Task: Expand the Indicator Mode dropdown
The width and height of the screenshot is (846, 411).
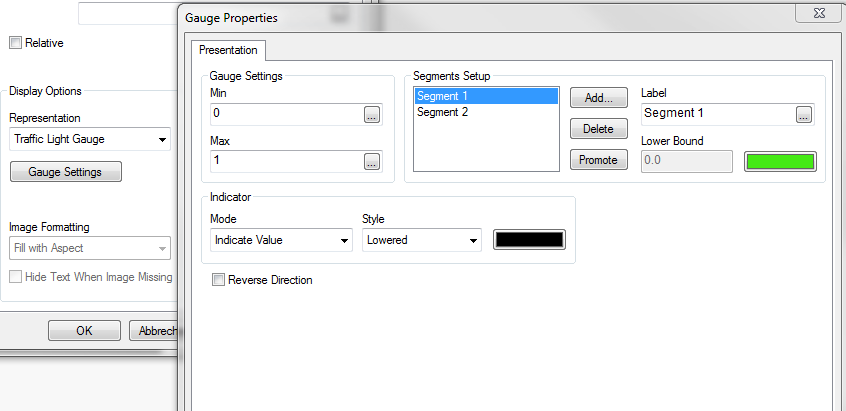Action: click(x=281, y=240)
